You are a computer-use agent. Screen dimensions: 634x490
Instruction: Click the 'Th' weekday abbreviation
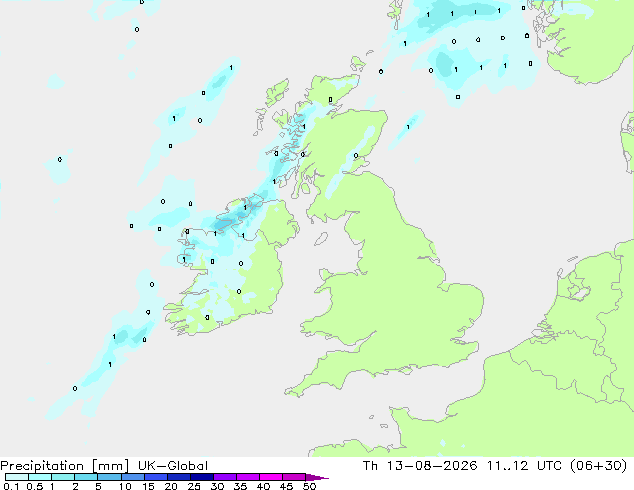point(370,466)
